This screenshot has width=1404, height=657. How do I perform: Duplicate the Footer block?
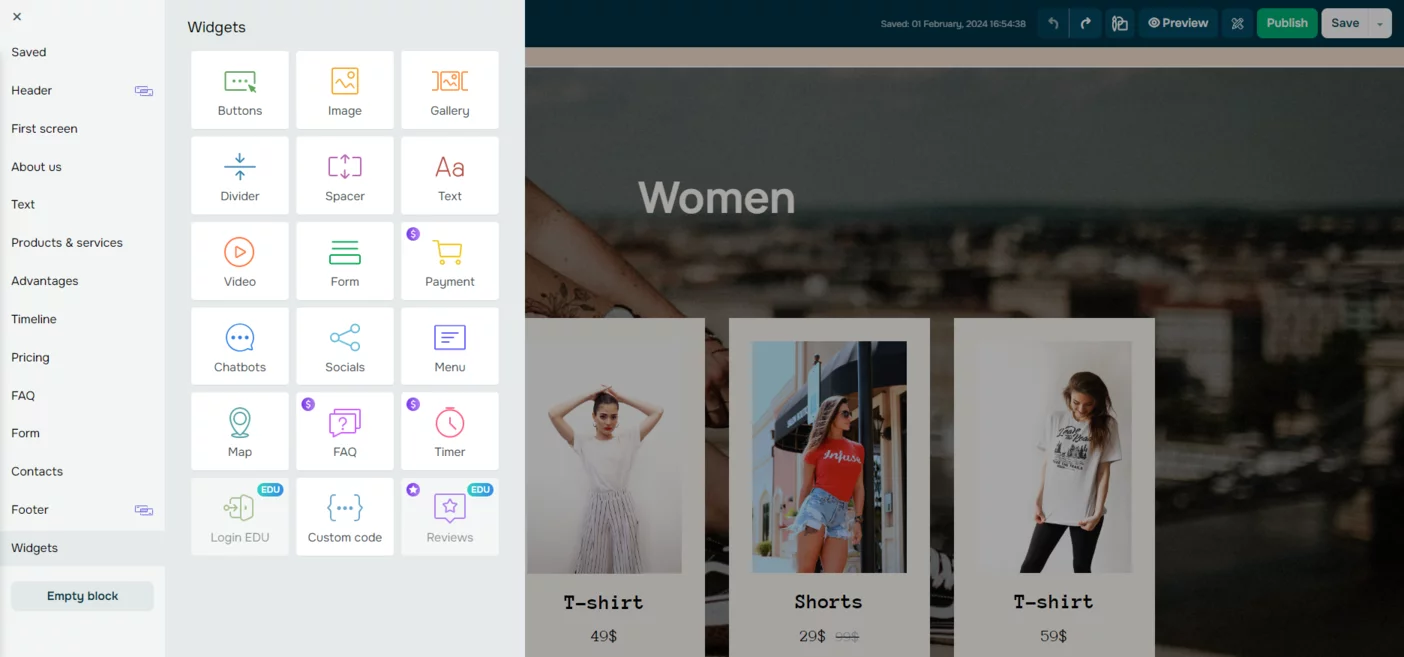click(143, 510)
